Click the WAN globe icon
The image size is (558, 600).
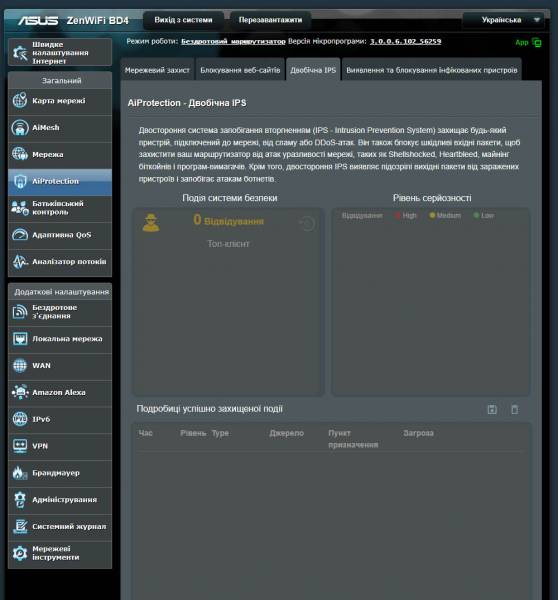pyautogui.click(x=20, y=366)
